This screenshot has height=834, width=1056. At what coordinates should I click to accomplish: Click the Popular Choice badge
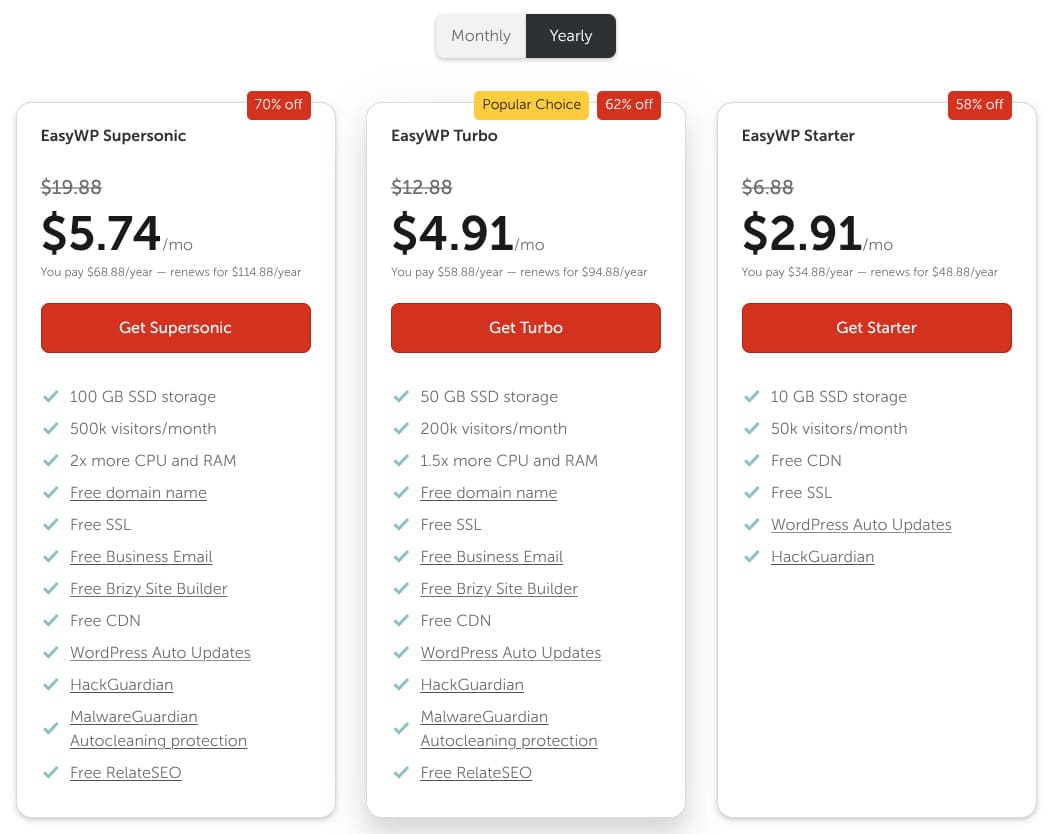(x=531, y=105)
